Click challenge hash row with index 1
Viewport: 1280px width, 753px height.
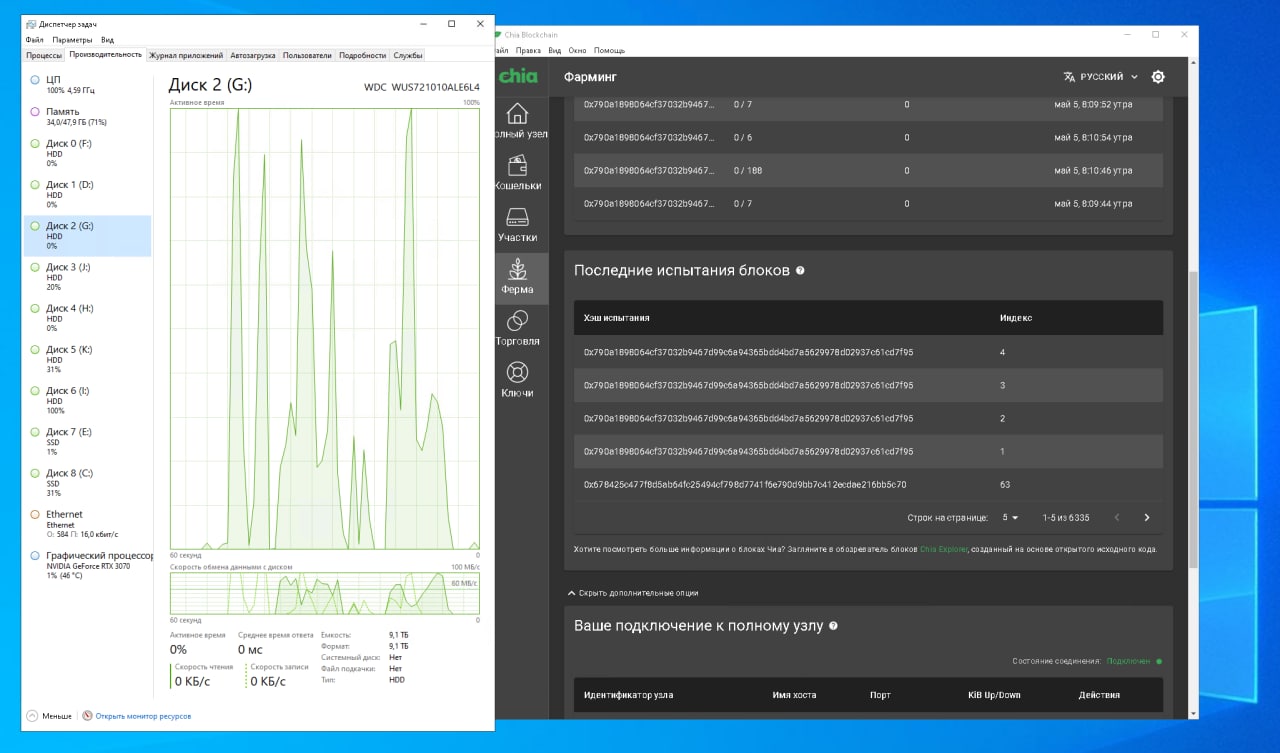pos(868,451)
